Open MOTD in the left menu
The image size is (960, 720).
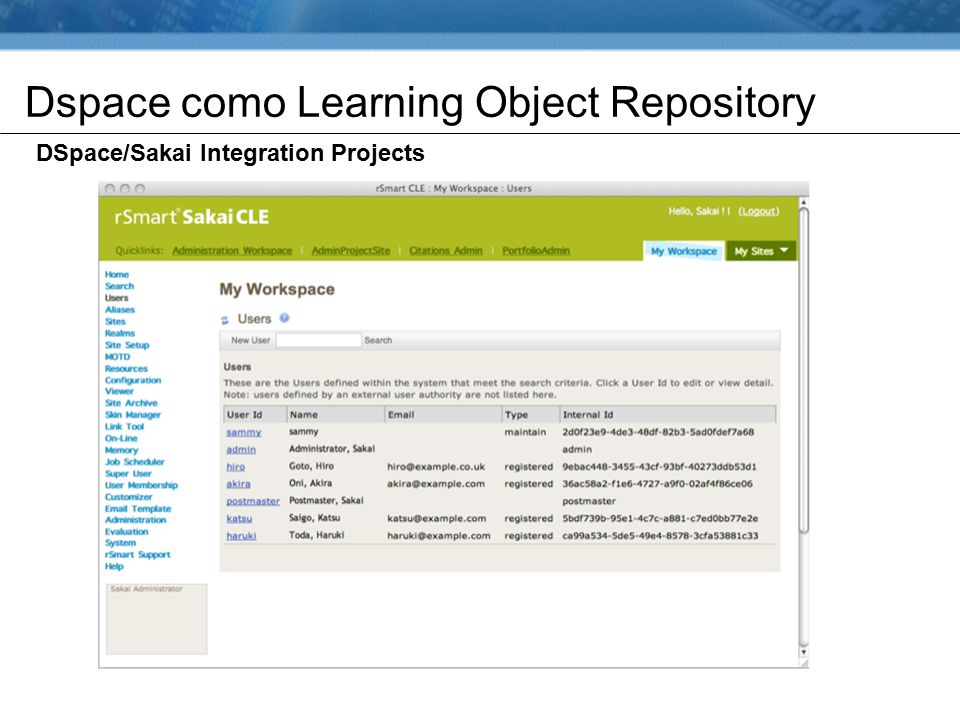118,356
